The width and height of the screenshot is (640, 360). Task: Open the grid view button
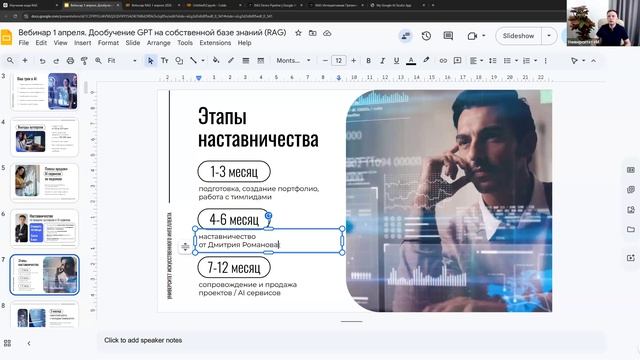tap(7, 343)
